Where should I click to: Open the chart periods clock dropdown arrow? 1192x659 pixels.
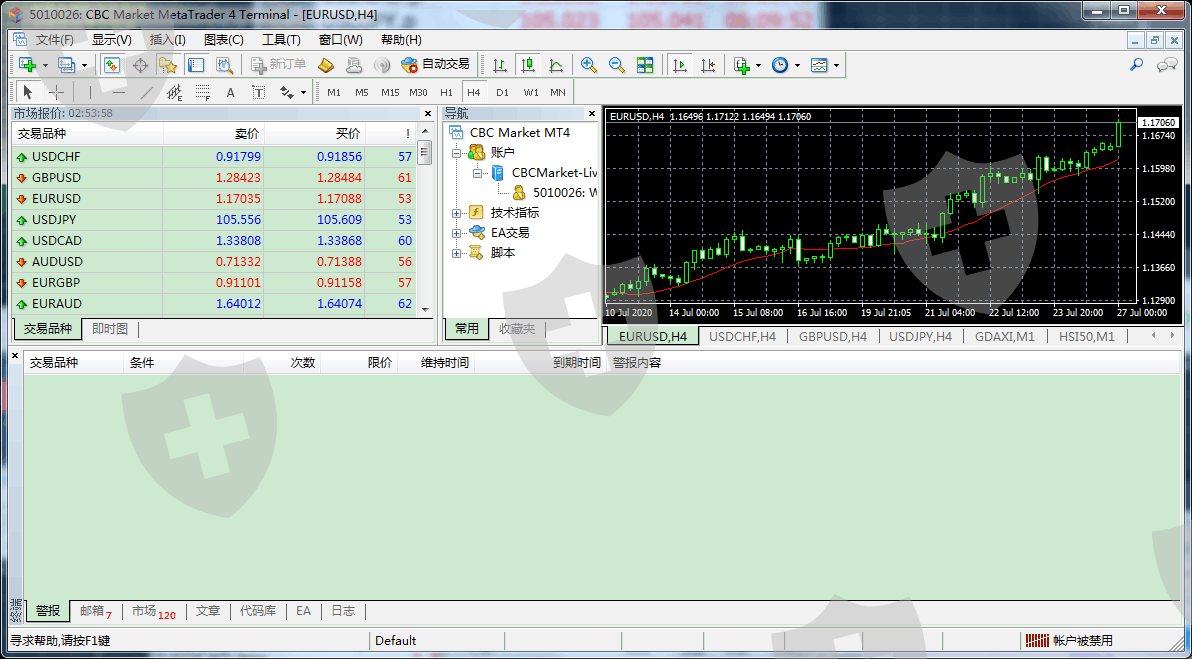797,65
